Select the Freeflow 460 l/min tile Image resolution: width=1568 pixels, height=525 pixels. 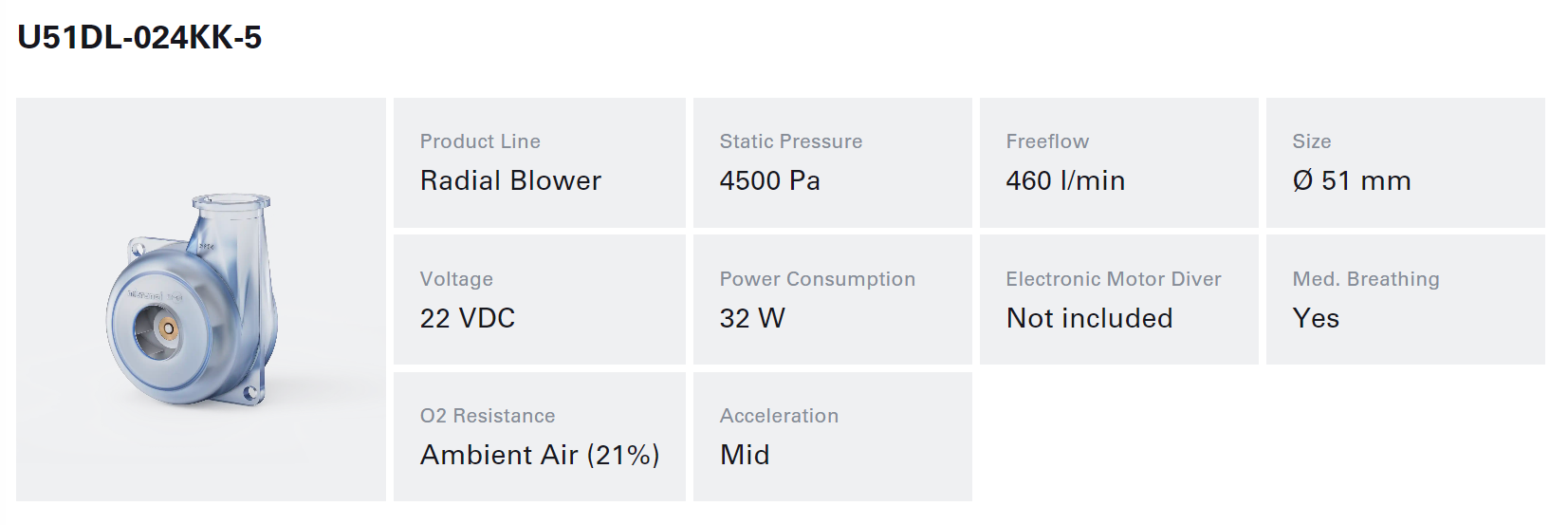coord(1119,162)
